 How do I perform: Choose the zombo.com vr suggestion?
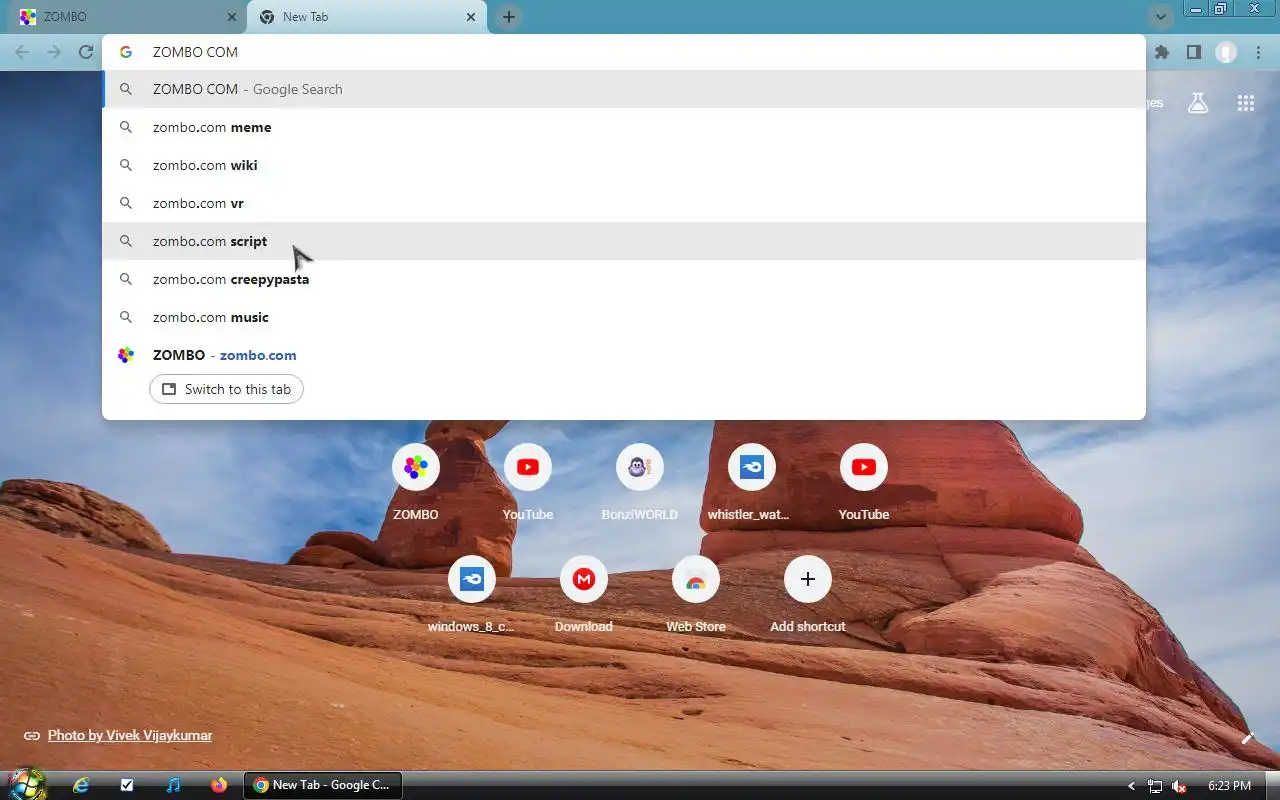pos(624,203)
